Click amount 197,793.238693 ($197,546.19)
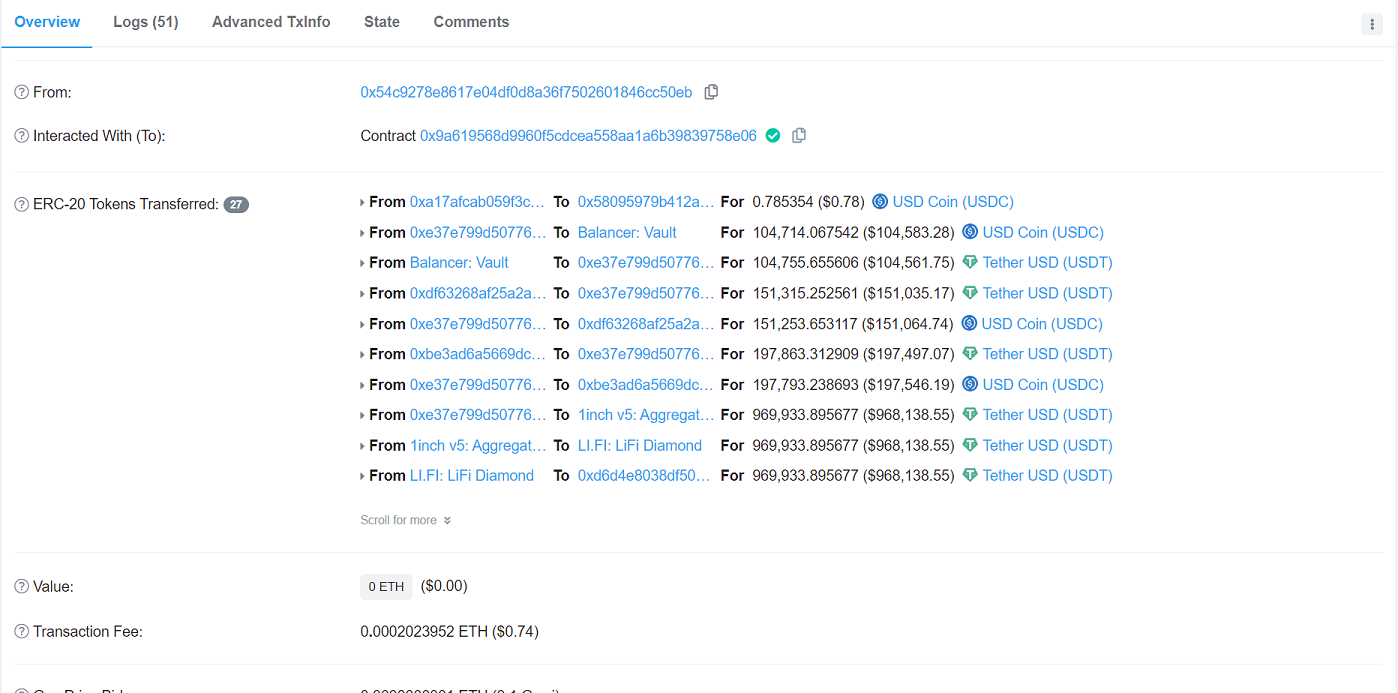 tap(853, 385)
